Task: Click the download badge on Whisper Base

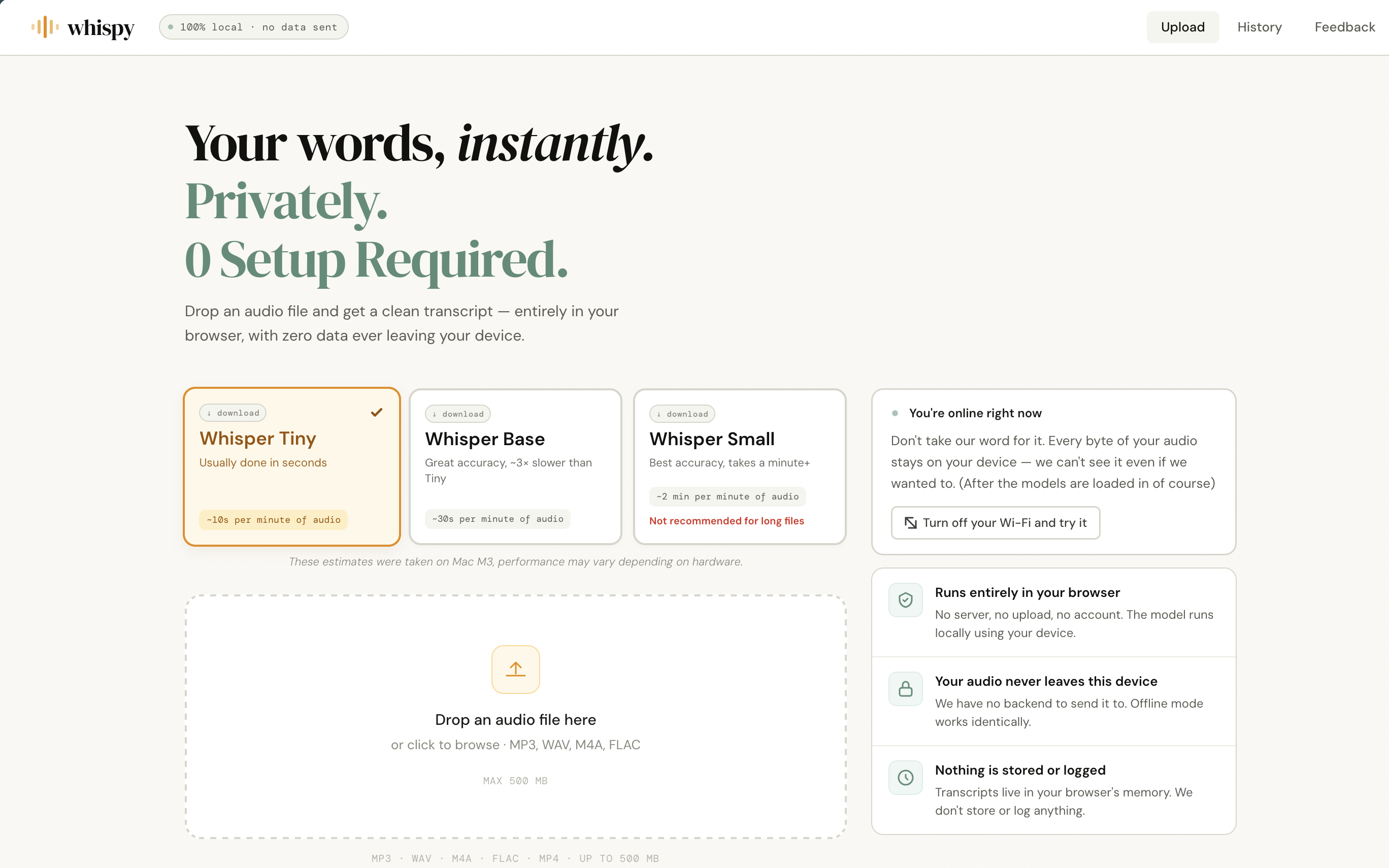Action: 457,414
